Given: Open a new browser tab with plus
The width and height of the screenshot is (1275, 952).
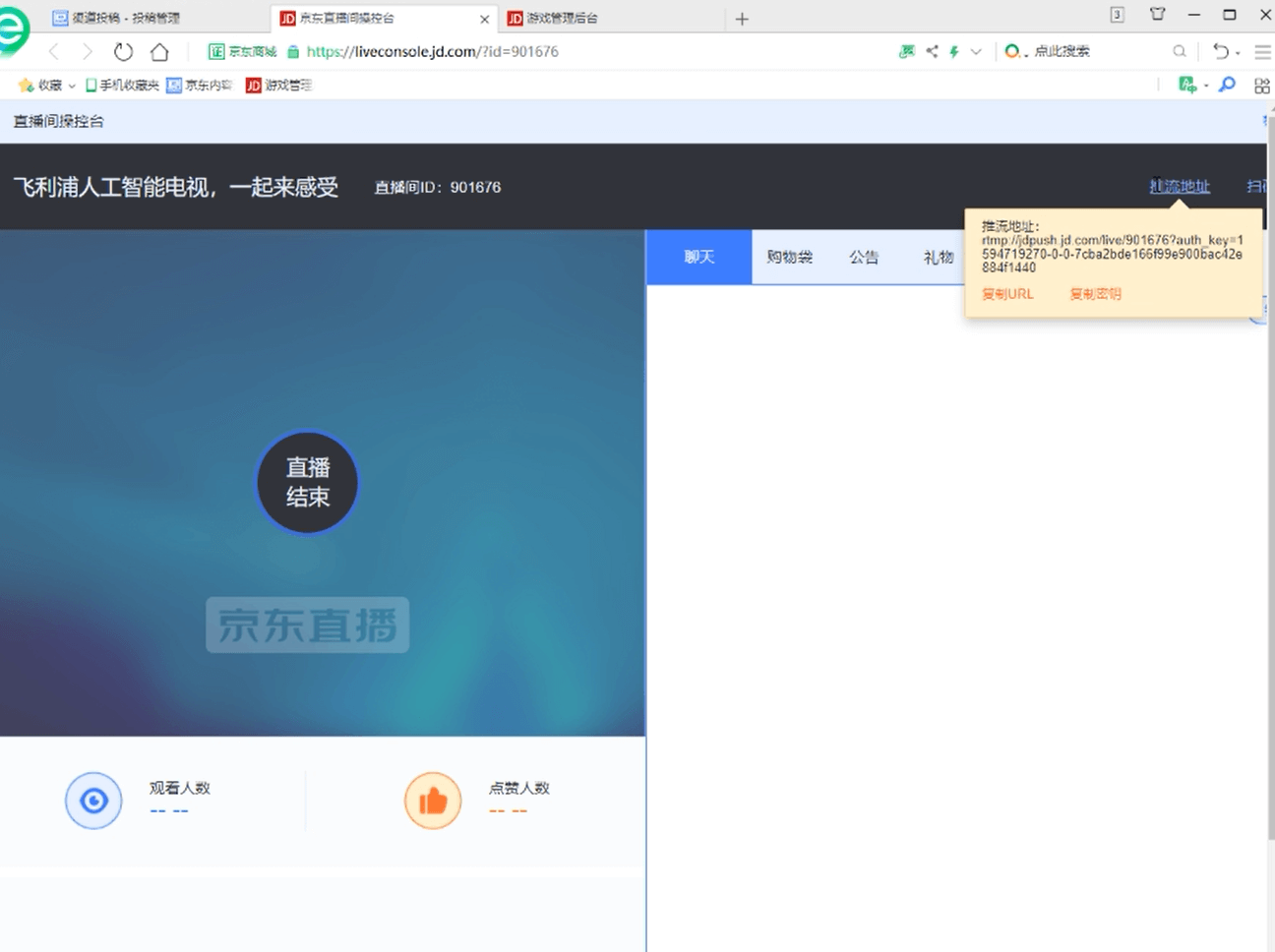Looking at the screenshot, I should pos(742,19).
